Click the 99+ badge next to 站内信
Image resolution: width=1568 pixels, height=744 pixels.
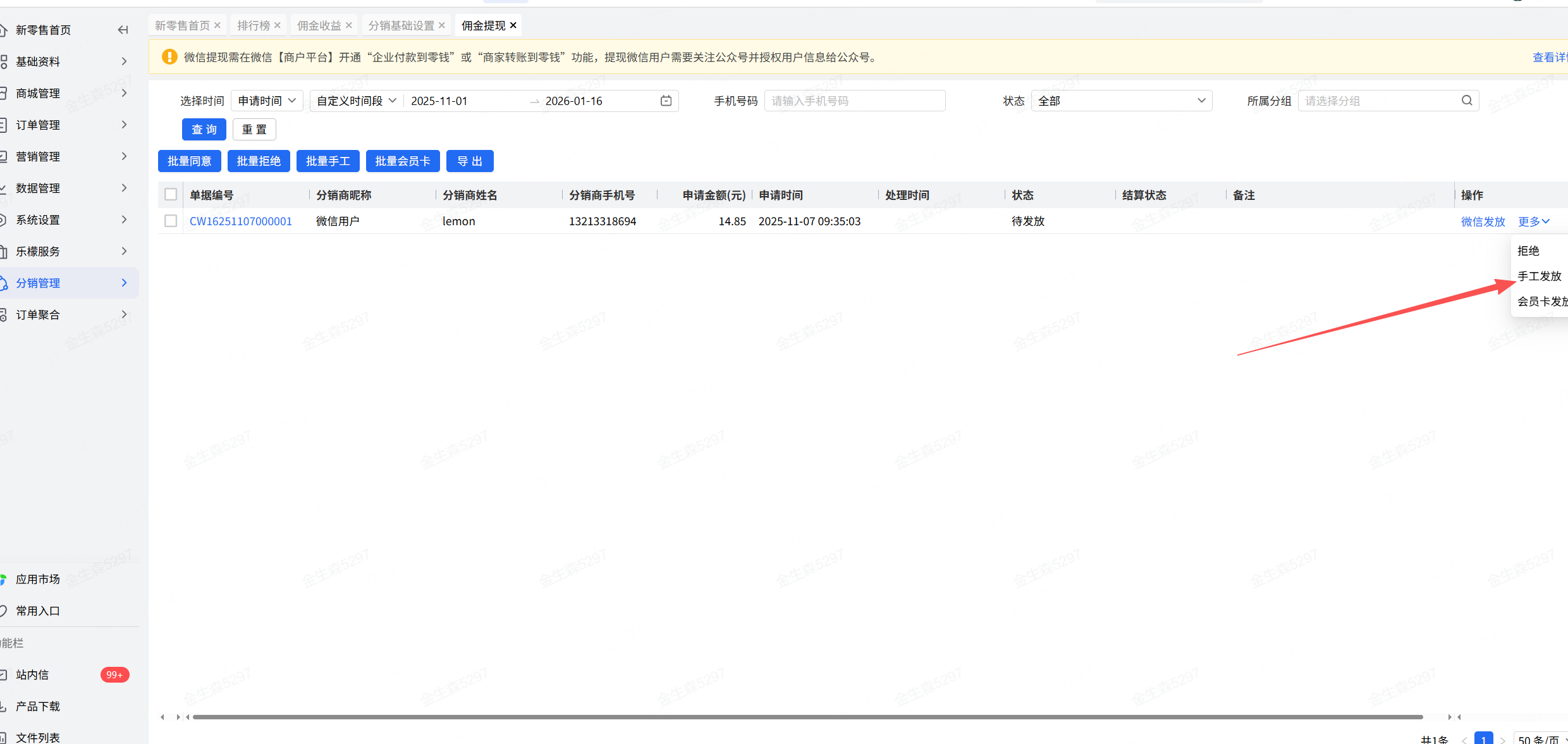114,674
